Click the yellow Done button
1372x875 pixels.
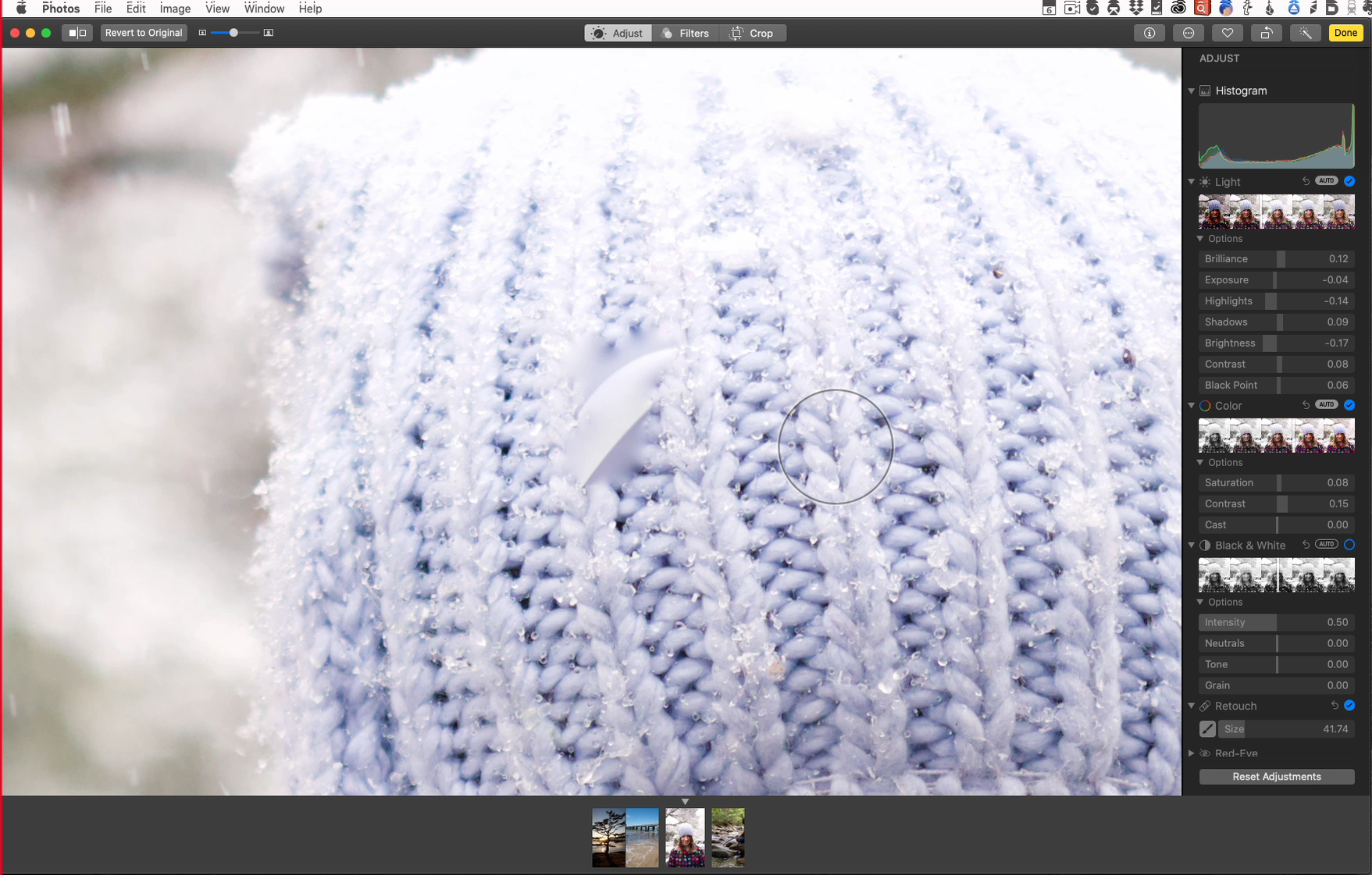(x=1345, y=33)
